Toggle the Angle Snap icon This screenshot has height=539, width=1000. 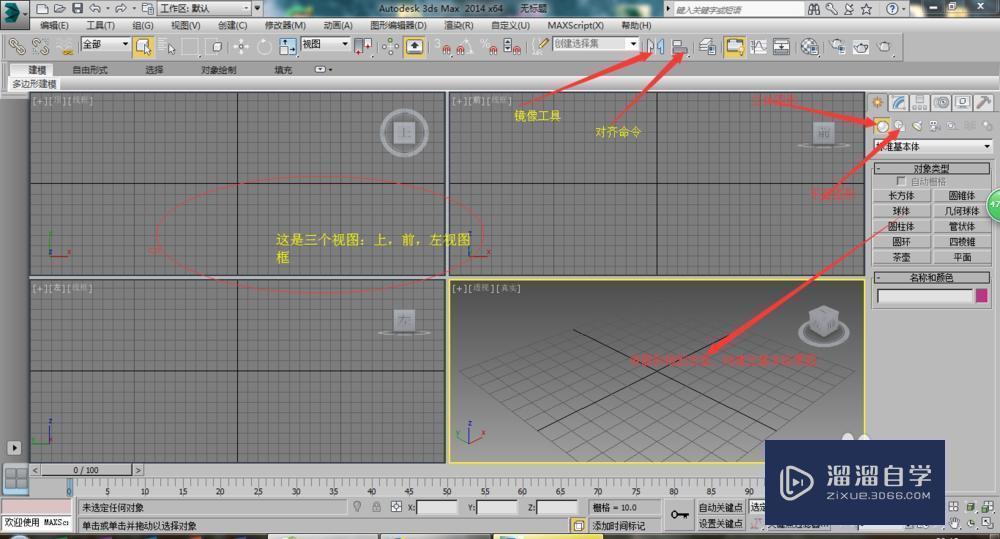(x=464, y=47)
